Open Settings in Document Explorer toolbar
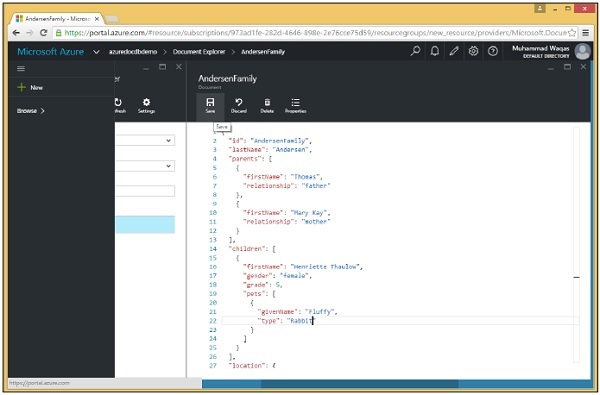Screen dimensions: 600x395 pos(146,106)
